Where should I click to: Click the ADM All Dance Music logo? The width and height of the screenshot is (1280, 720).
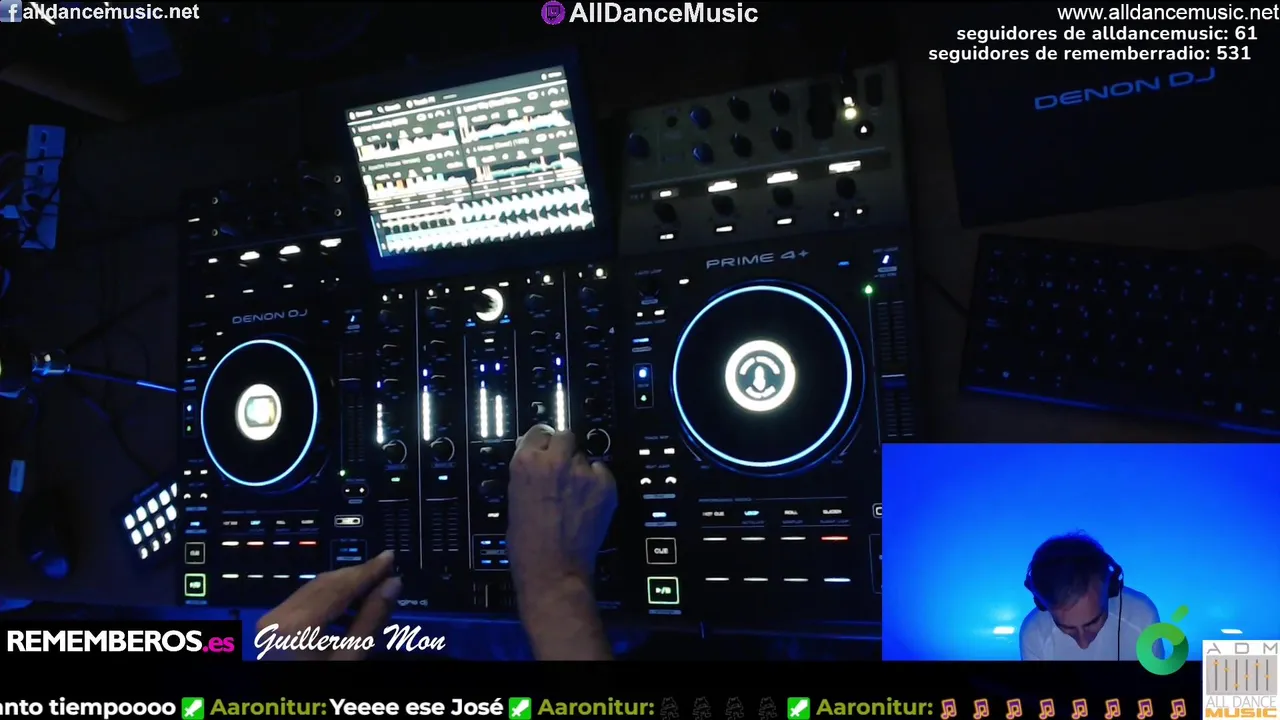coord(1240,680)
